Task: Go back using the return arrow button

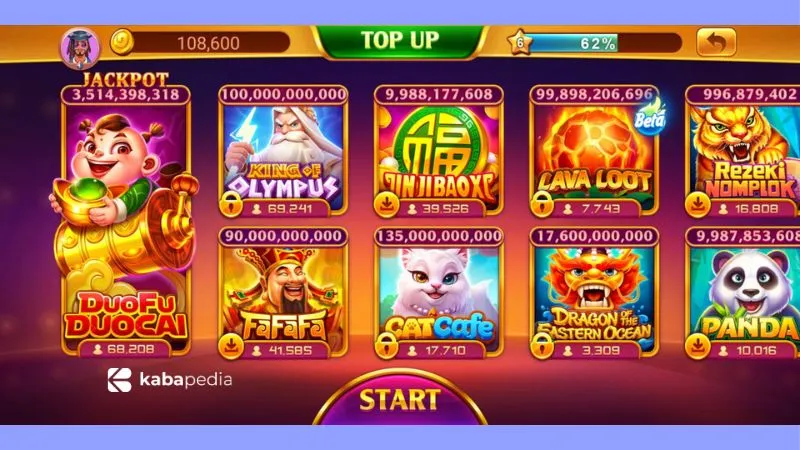Action: point(716,42)
